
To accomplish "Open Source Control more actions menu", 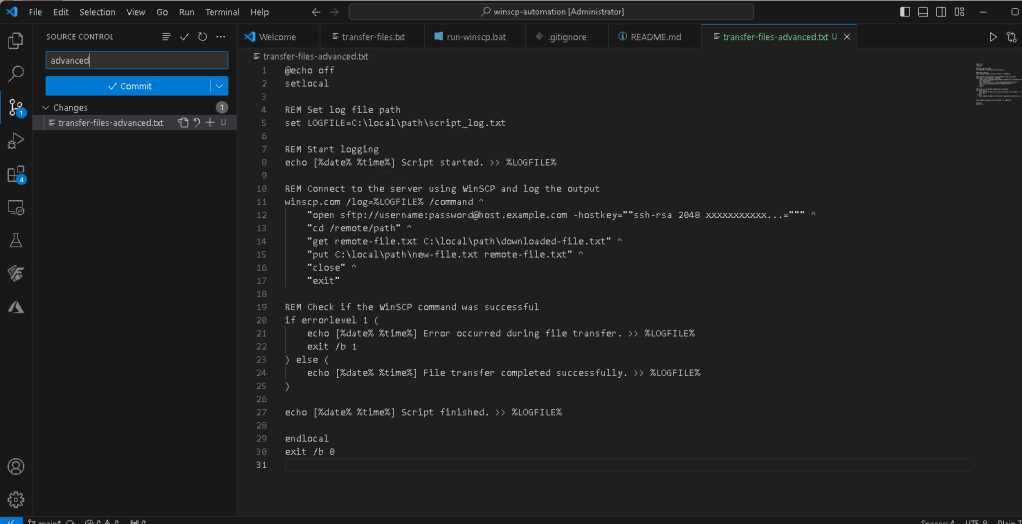I will click(x=221, y=37).
